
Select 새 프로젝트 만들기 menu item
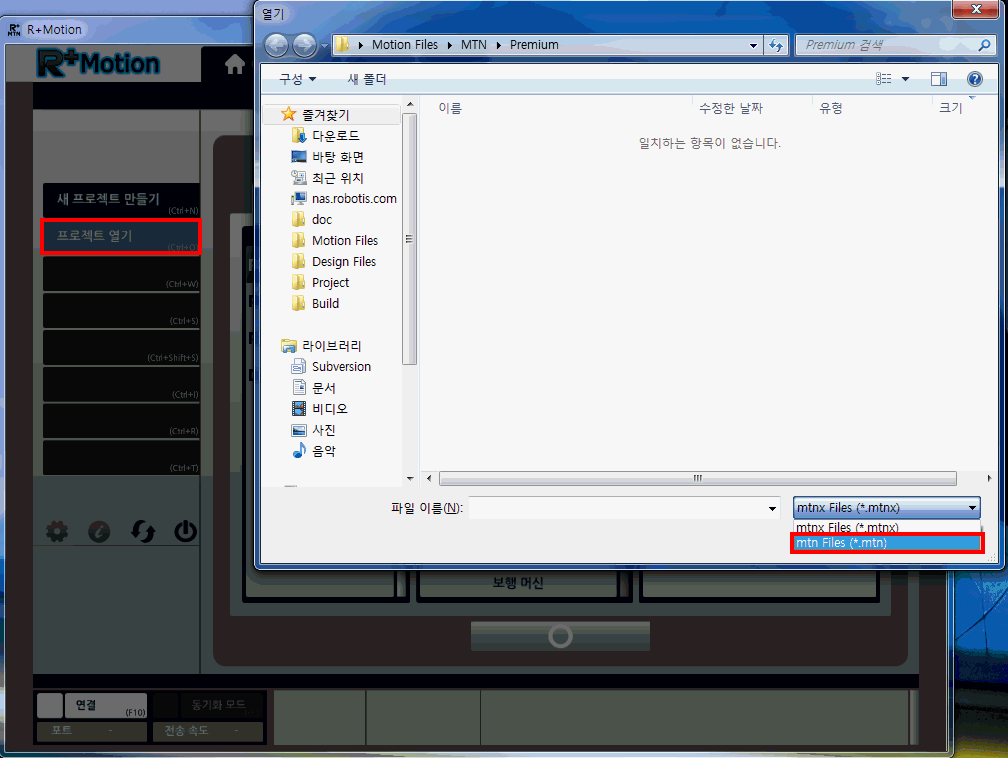tap(120, 199)
